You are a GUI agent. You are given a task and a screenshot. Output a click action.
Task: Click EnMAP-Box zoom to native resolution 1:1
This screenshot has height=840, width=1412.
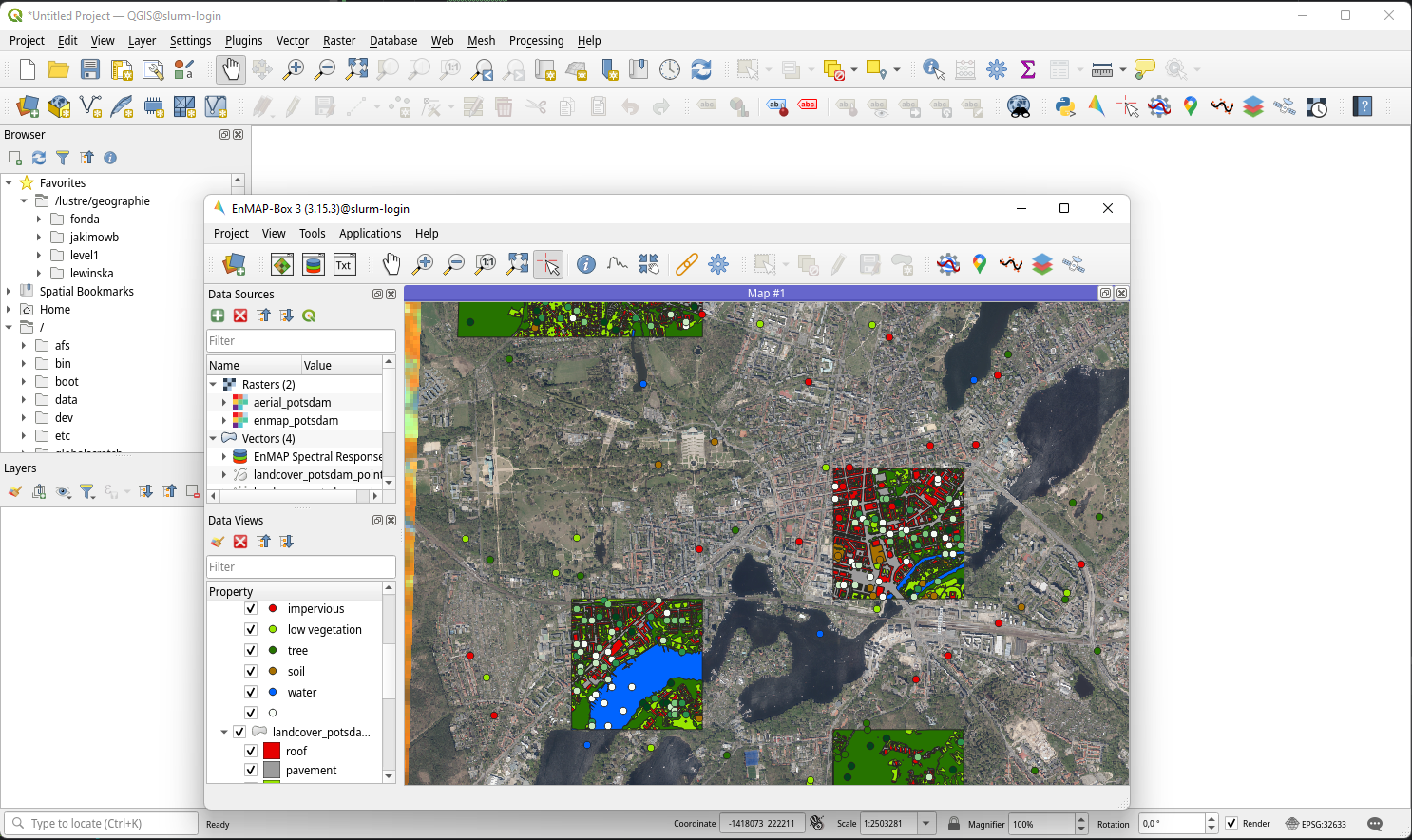click(x=486, y=264)
